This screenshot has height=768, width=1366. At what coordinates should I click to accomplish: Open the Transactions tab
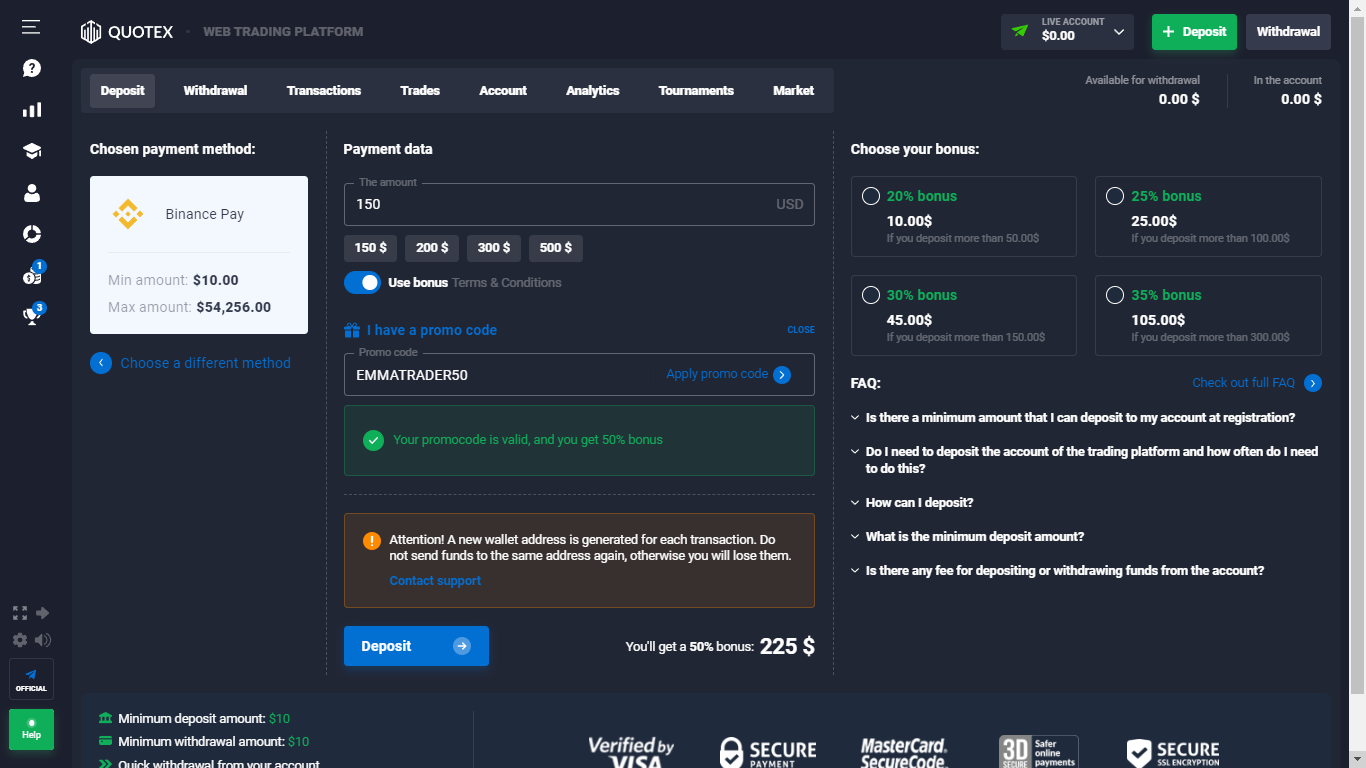[324, 91]
